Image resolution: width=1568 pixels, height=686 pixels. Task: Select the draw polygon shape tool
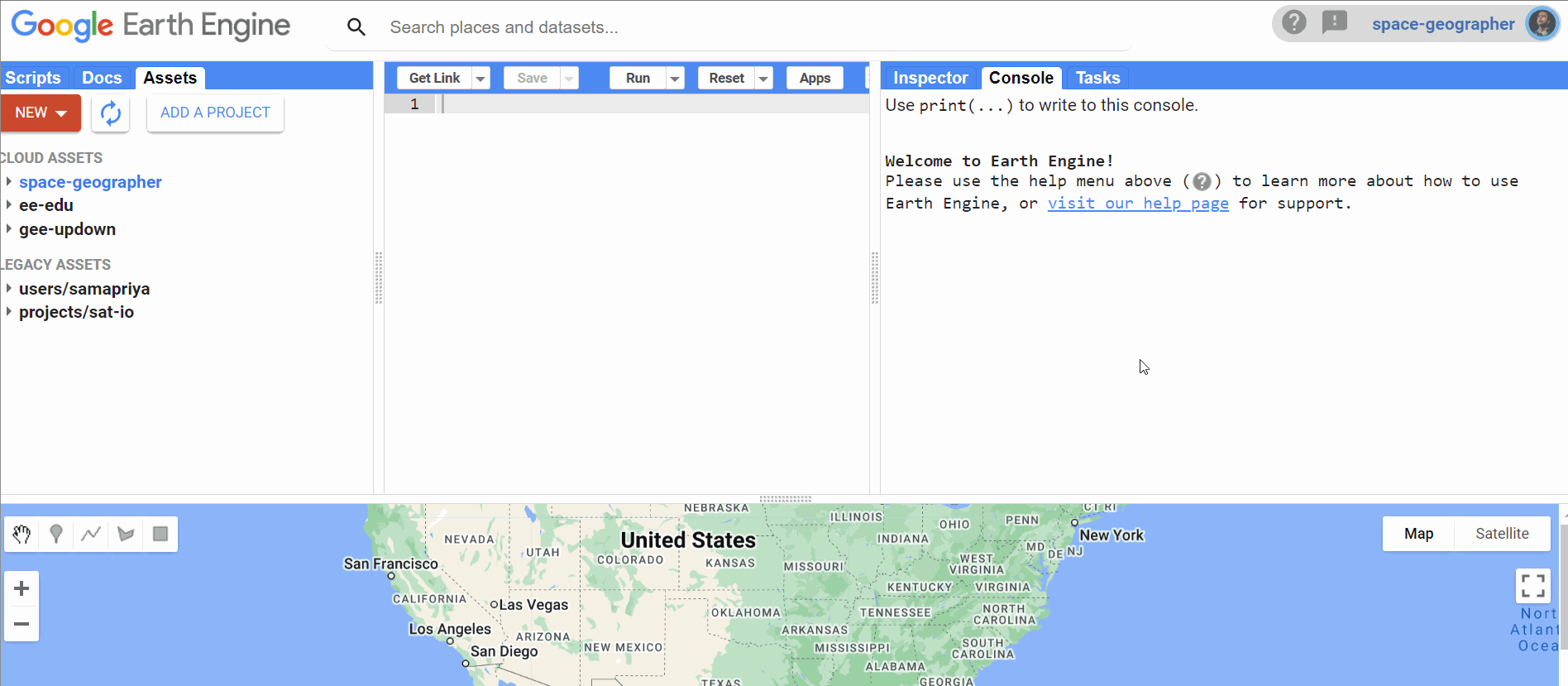click(x=126, y=535)
